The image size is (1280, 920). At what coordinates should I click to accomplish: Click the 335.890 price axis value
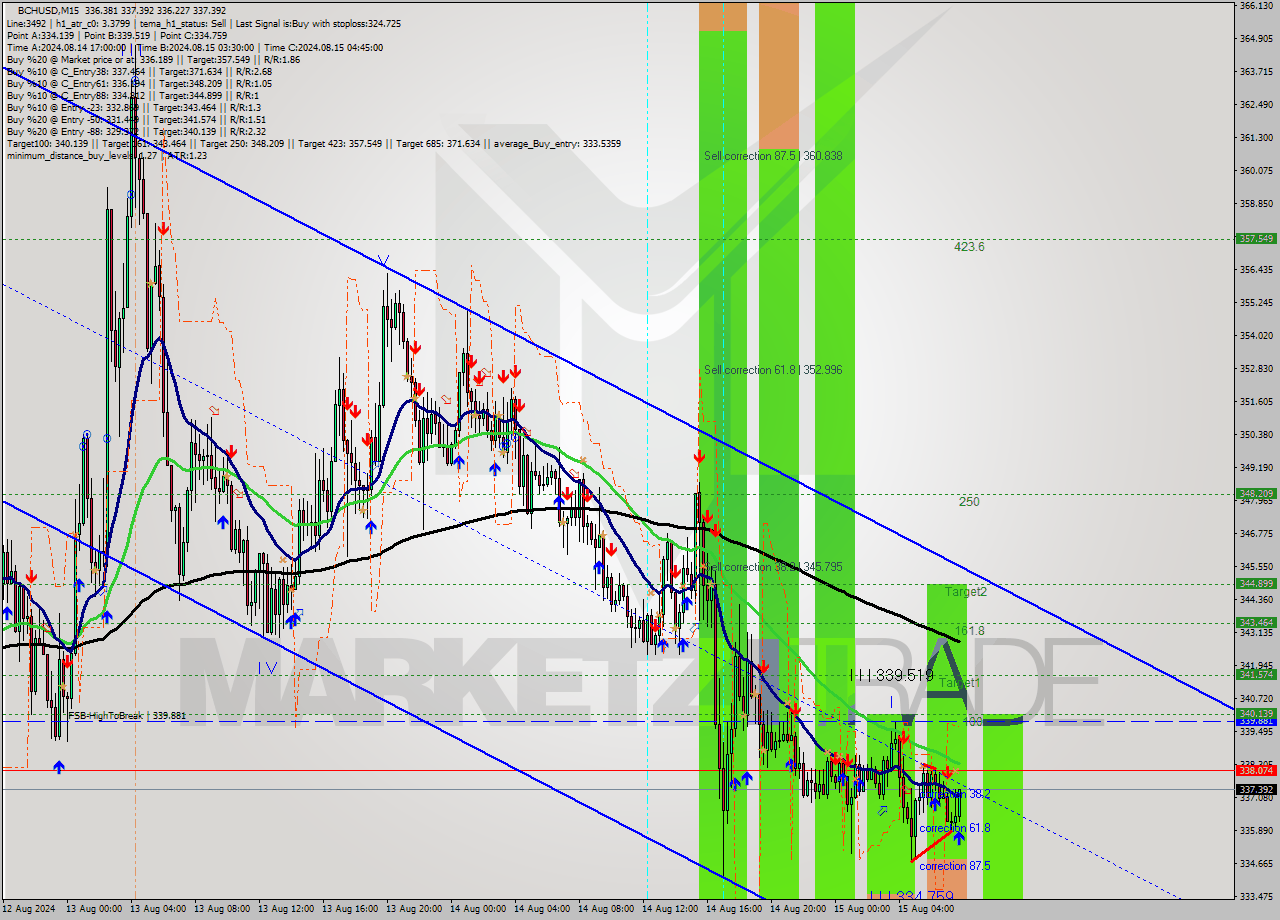[x=1256, y=830]
